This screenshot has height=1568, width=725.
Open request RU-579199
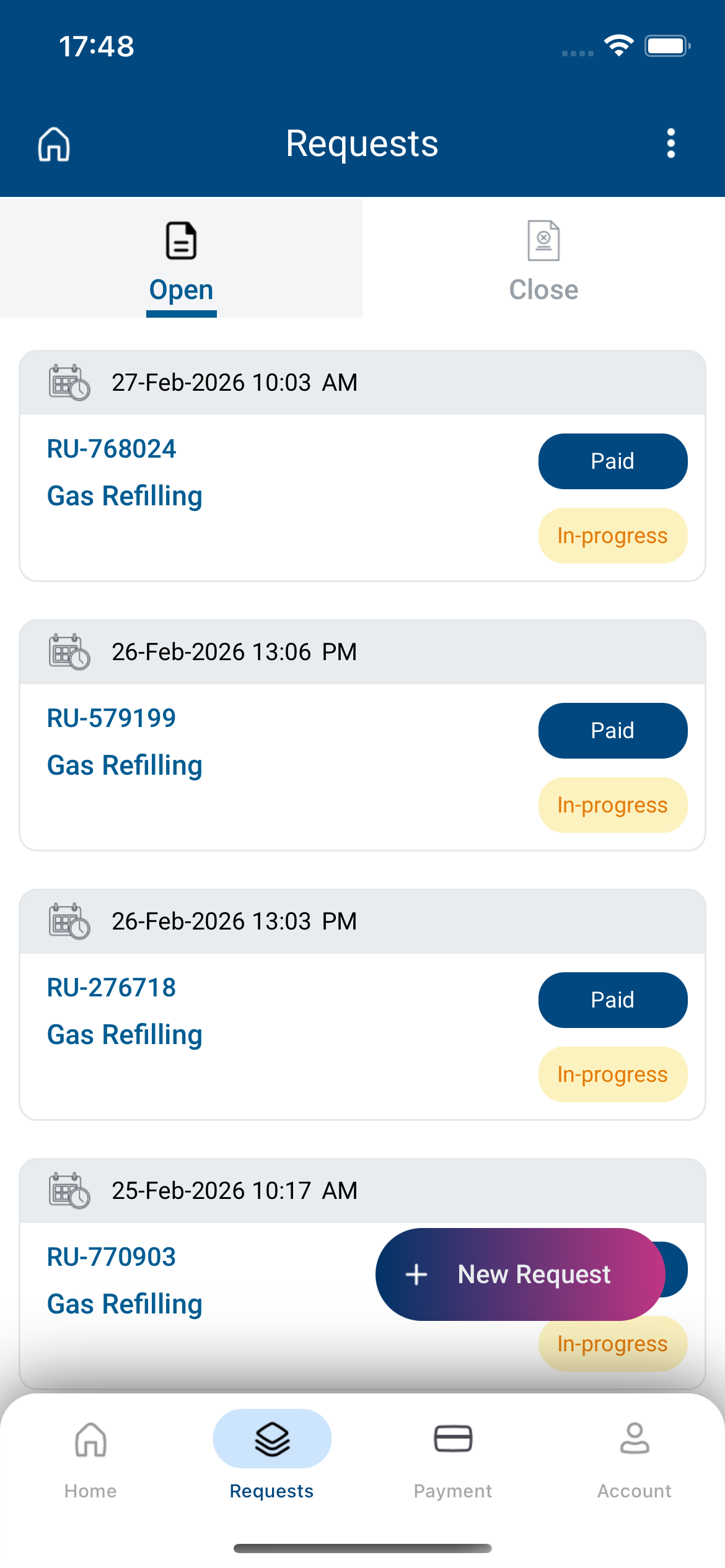pos(112,718)
